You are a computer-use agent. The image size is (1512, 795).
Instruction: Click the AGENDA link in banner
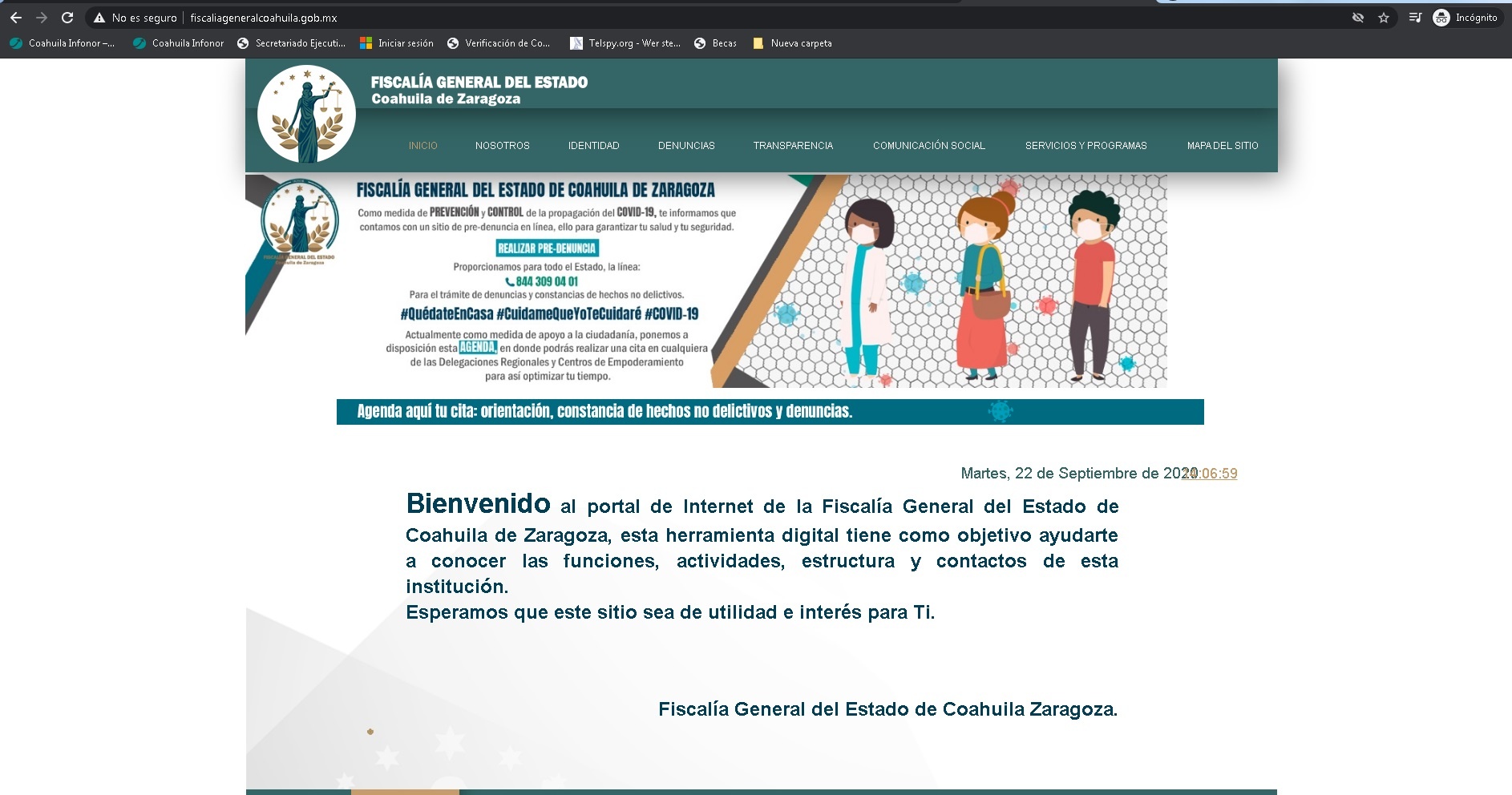pos(478,348)
